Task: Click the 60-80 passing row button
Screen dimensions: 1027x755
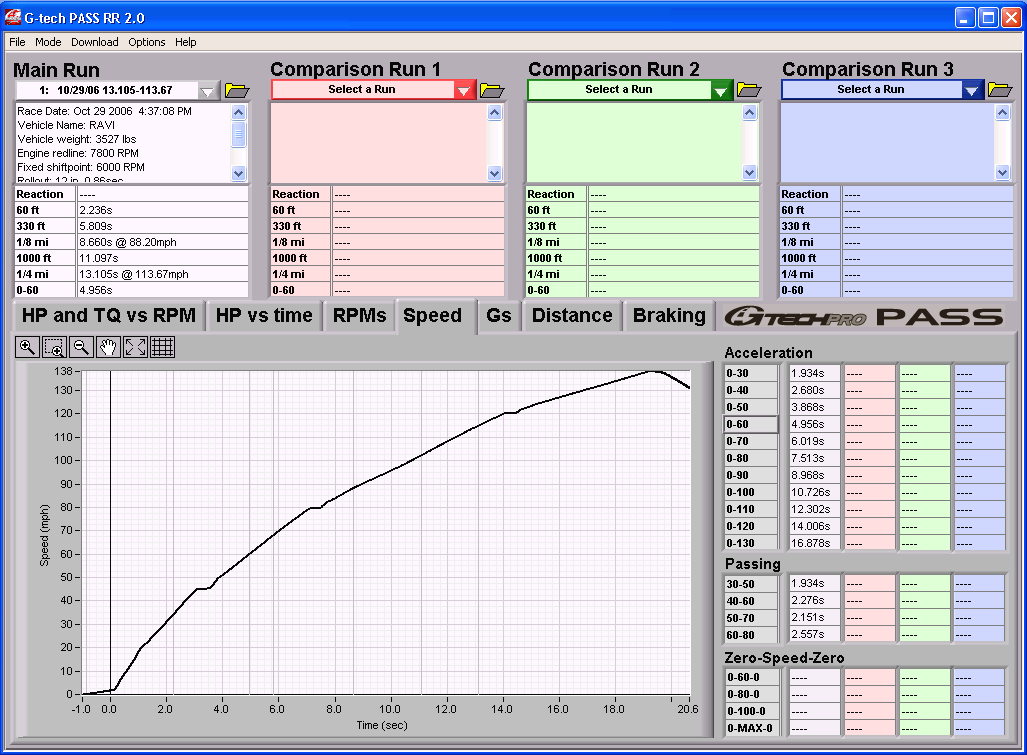Action: coord(751,634)
